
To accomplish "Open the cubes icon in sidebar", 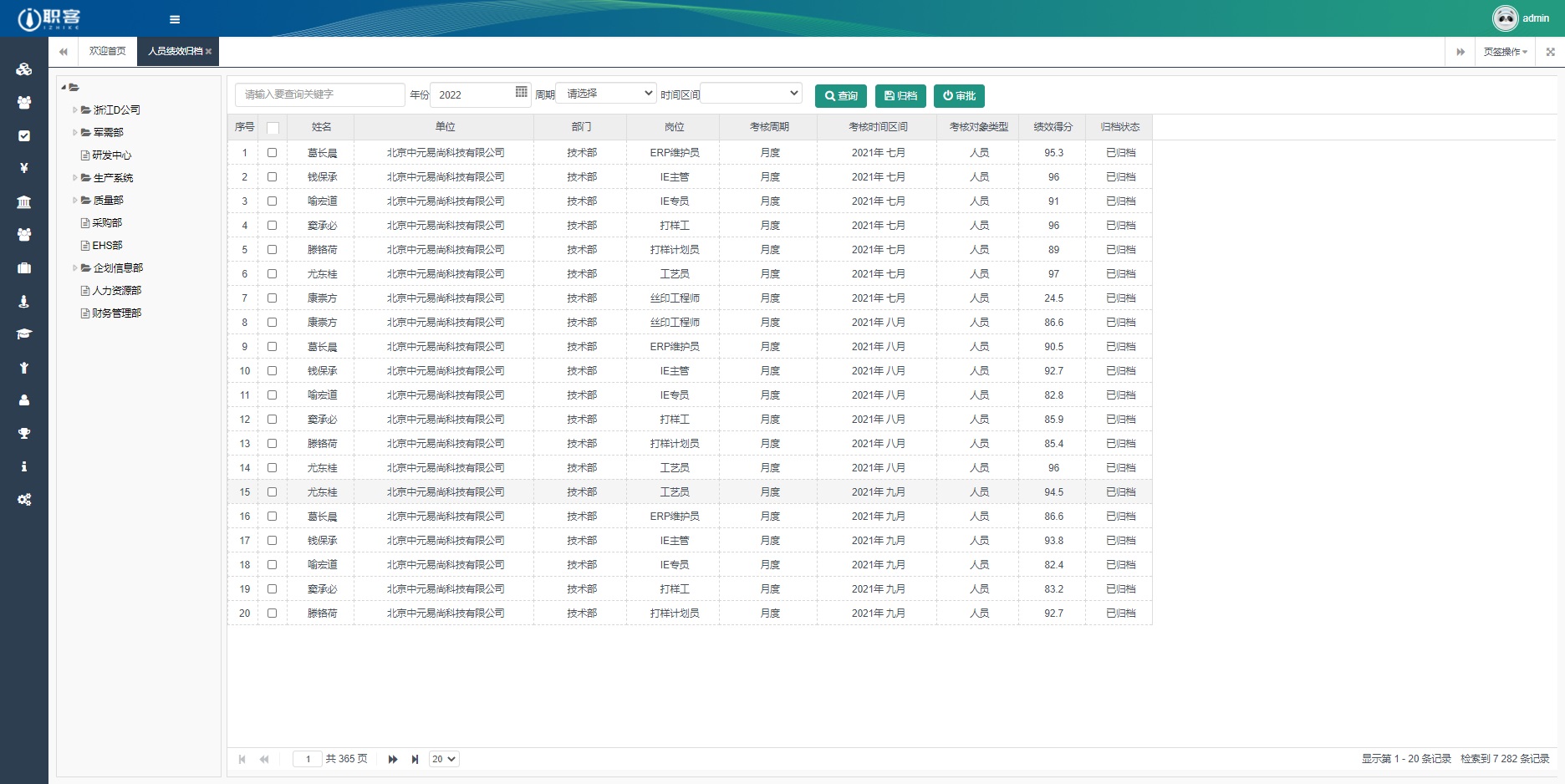I will (x=24, y=69).
